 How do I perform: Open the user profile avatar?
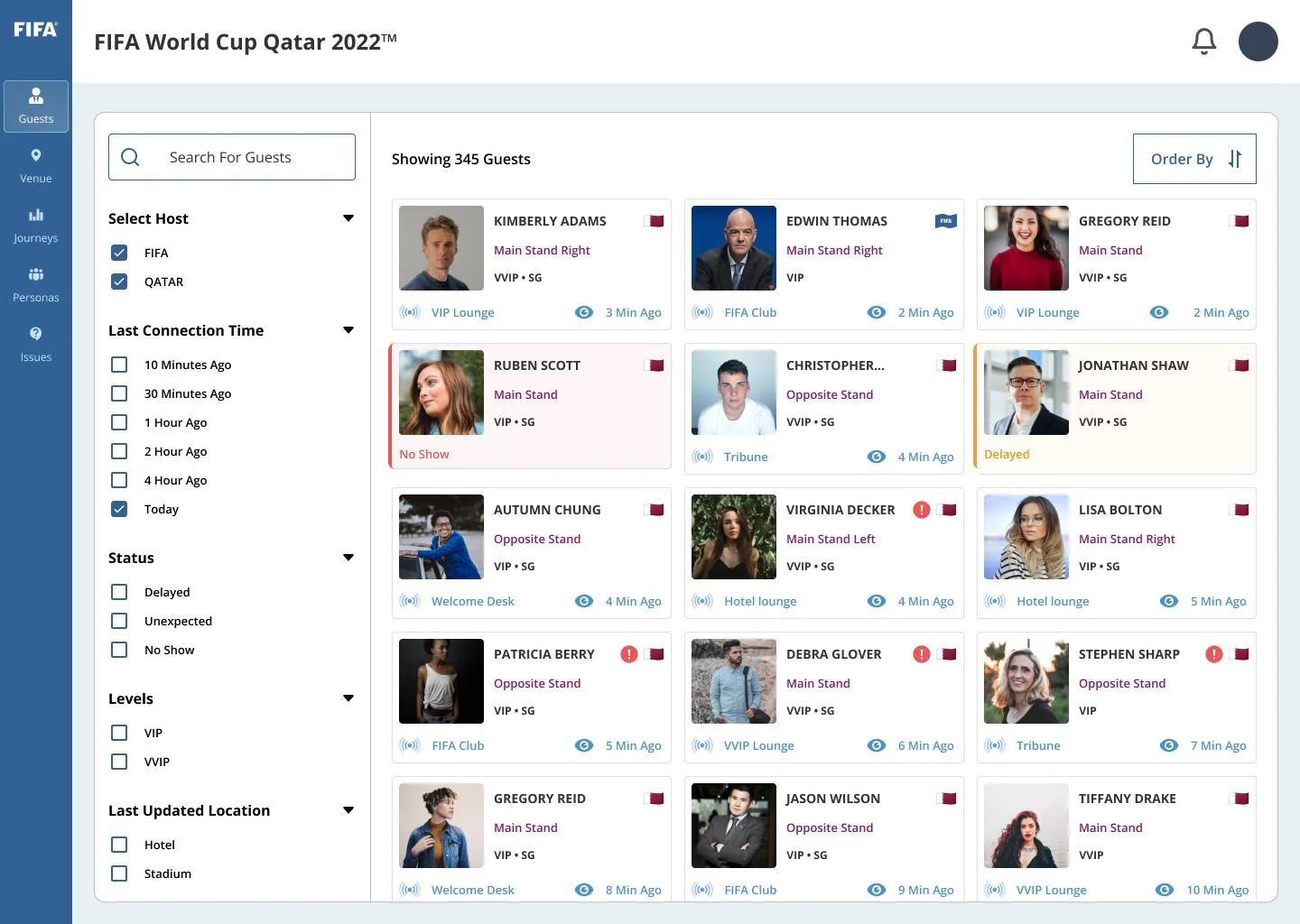(x=1258, y=42)
